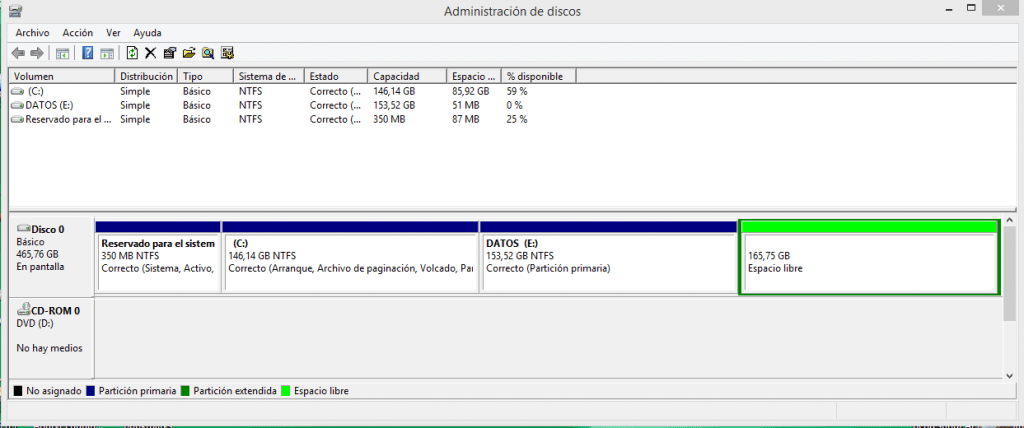This screenshot has width=1024, height=428.
Task: Click the blue Help question-mark icon
Action: click(88, 53)
